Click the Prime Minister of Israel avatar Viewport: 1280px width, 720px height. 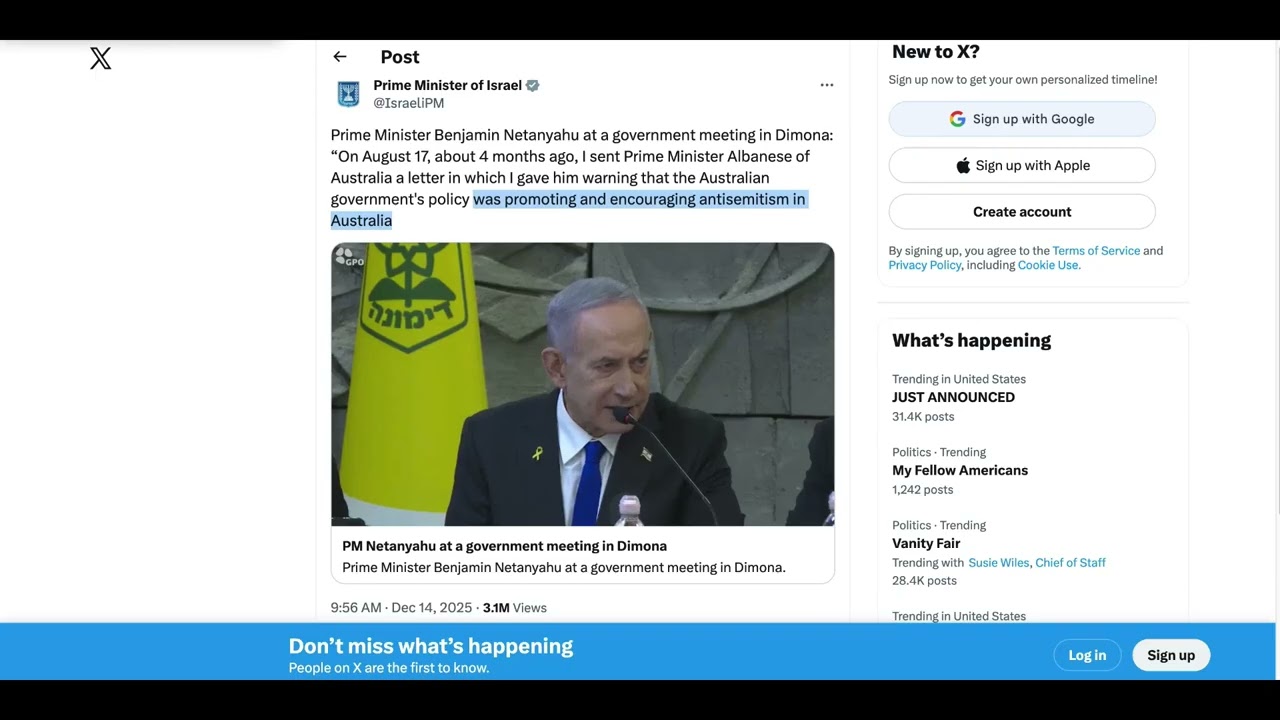[x=348, y=94]
